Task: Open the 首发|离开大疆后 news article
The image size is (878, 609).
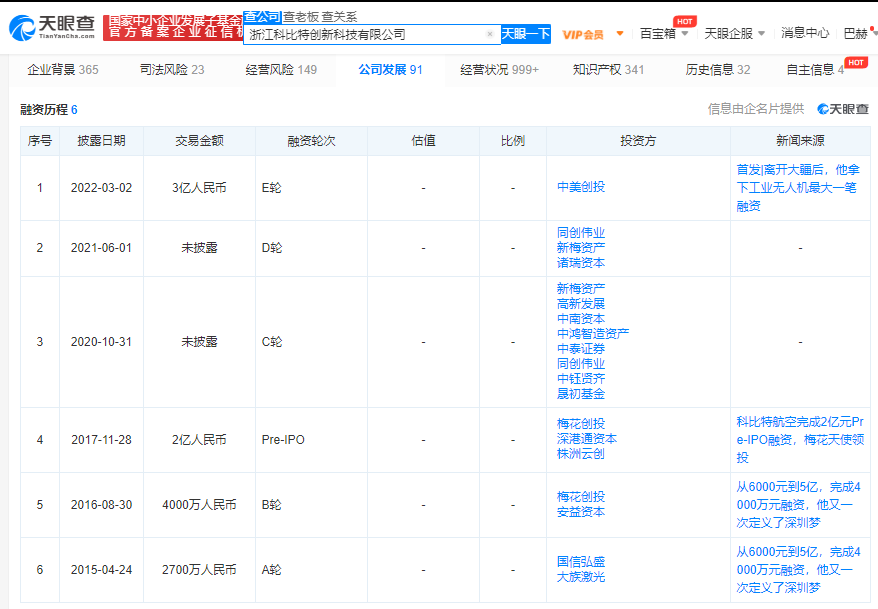Action: click(x=798, y=188)
